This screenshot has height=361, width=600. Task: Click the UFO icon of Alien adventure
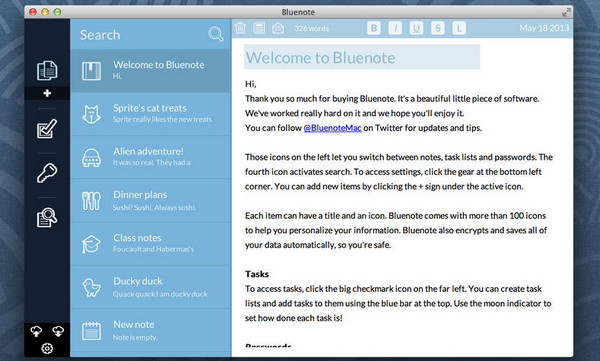[x=91, y=157]
